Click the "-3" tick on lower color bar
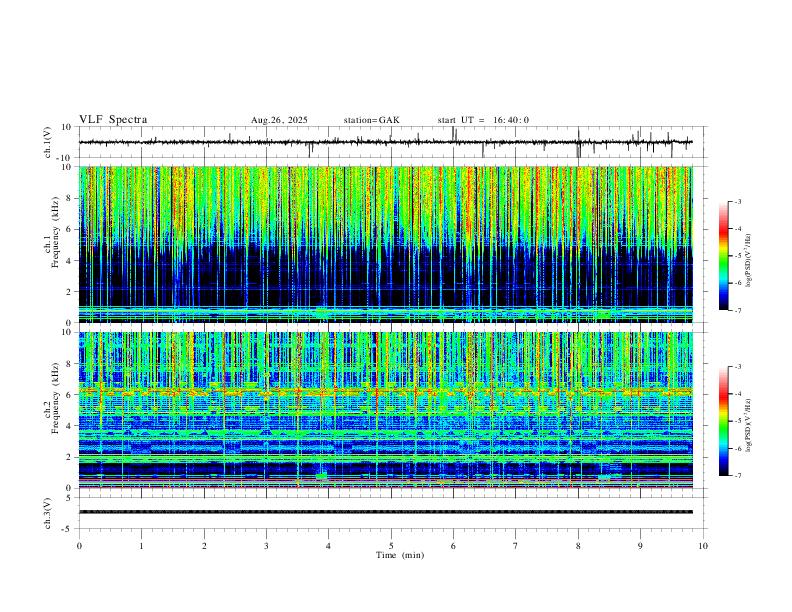Viewport: 792px width, 612px height. [737, 367]
